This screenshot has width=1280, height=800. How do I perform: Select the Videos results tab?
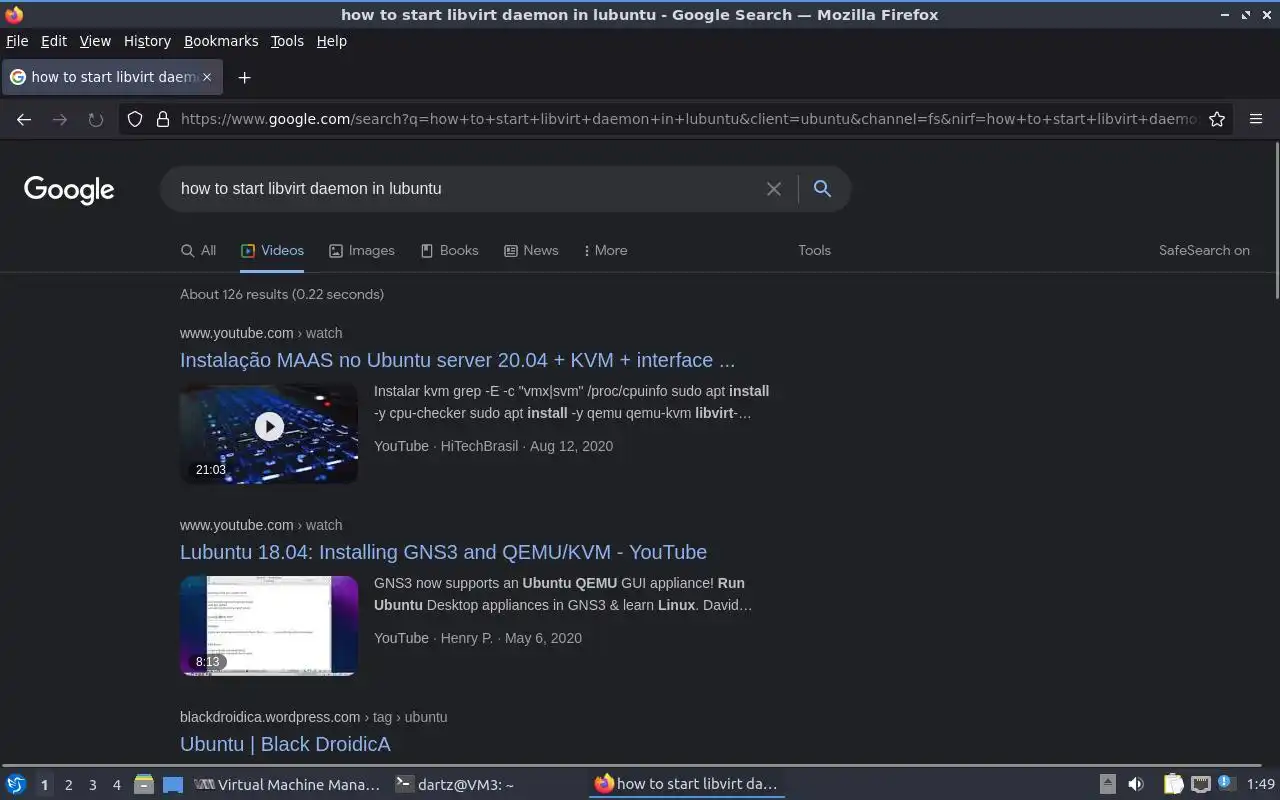(272, 250)
